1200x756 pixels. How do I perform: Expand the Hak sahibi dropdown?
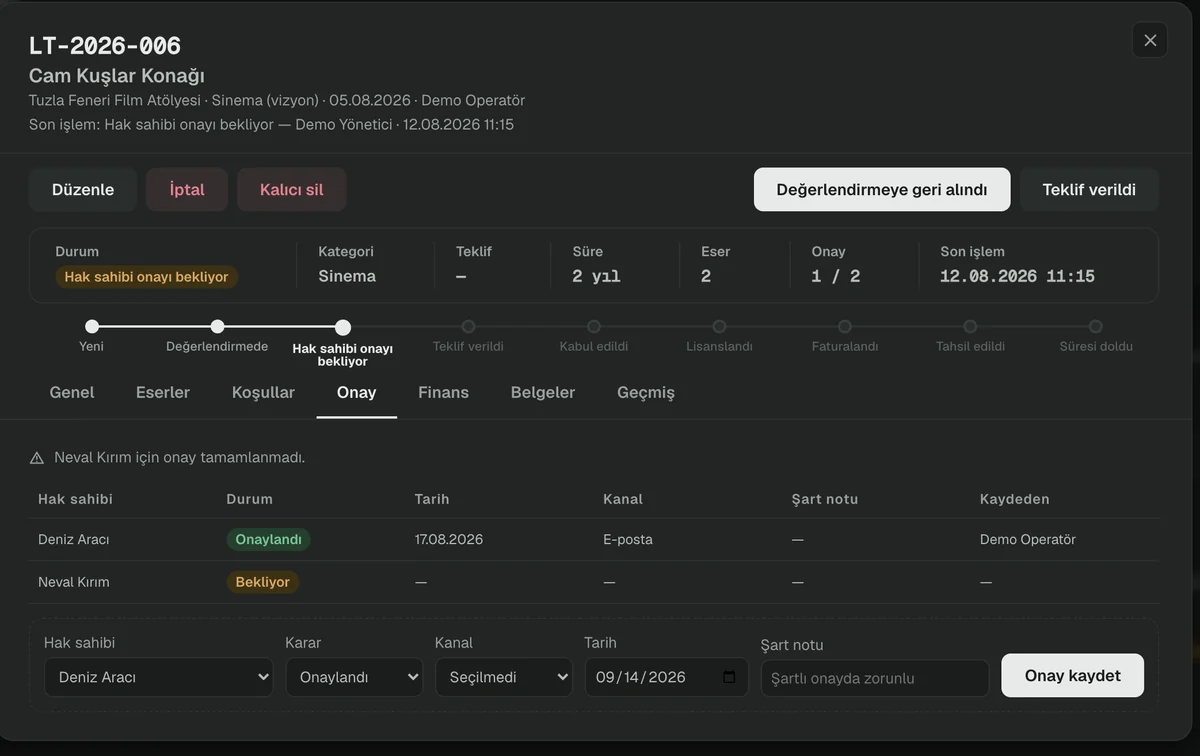click(x=159, y=677)
